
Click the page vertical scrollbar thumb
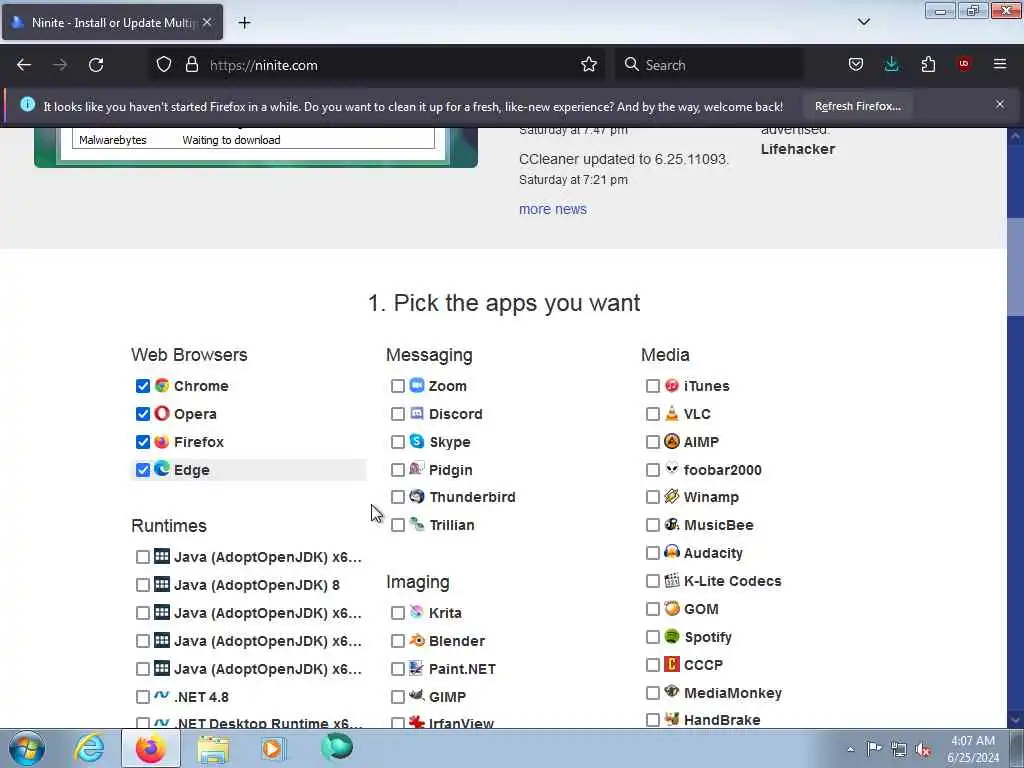coord(1015,268)
